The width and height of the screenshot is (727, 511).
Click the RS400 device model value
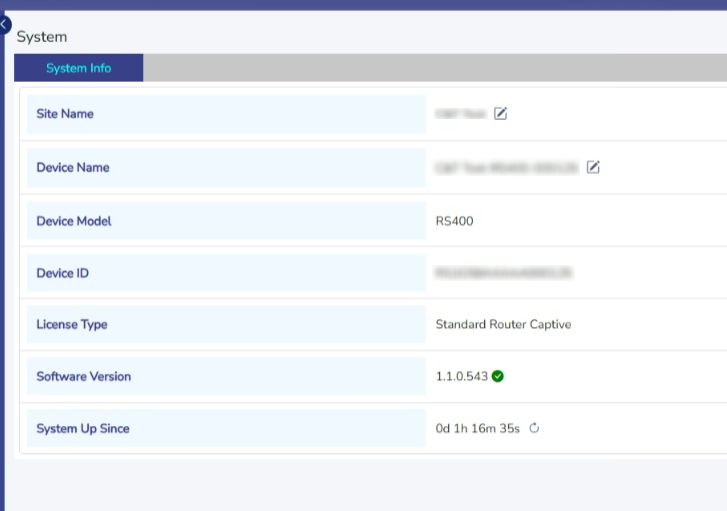click(455, 221)
